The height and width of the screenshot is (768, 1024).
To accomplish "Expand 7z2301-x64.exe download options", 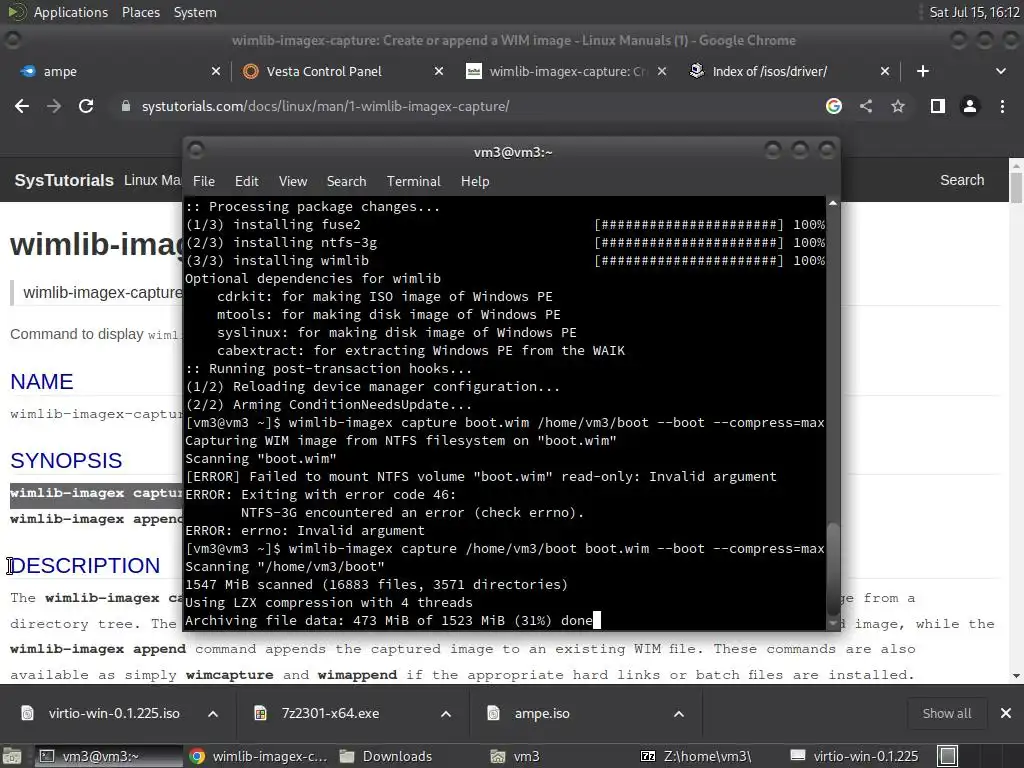I will click(x=446, y=714).
